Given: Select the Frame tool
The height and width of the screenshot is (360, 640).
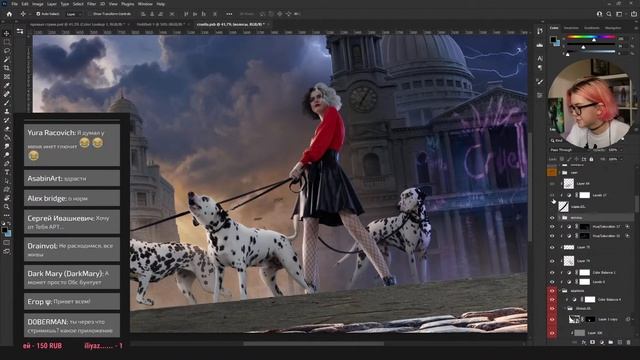Looking at the screenshot, I should [x=7, y=76].
